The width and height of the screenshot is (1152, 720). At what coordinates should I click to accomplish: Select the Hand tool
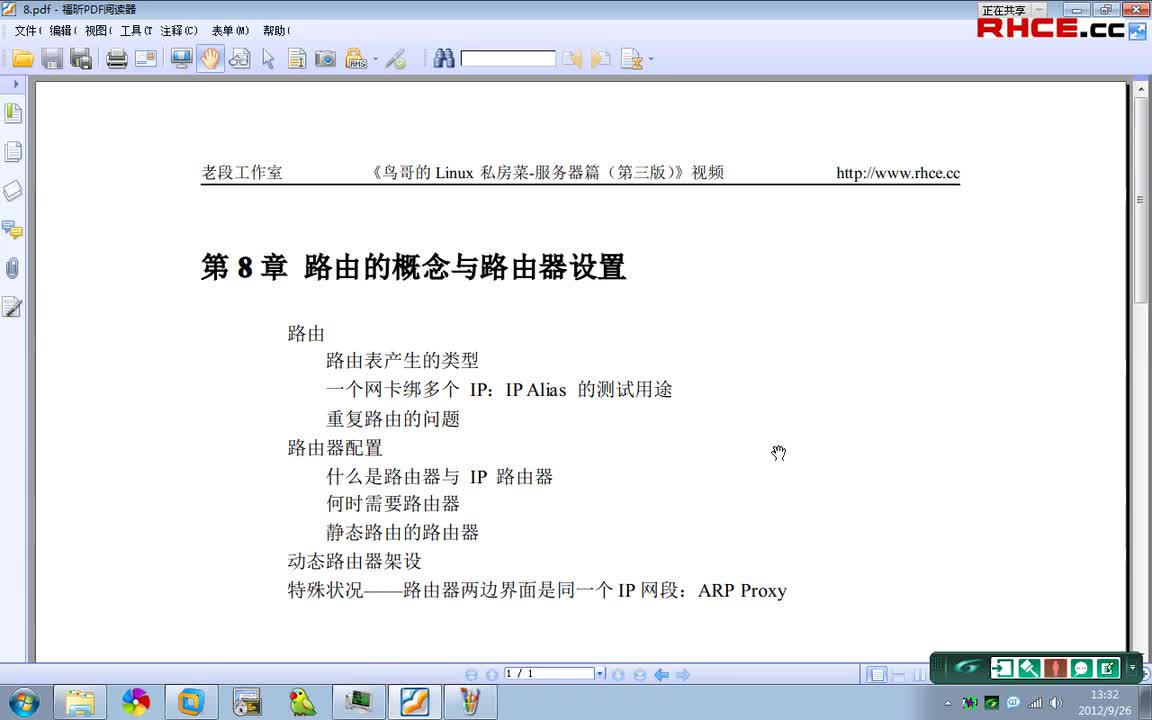[x=210, y=59]
